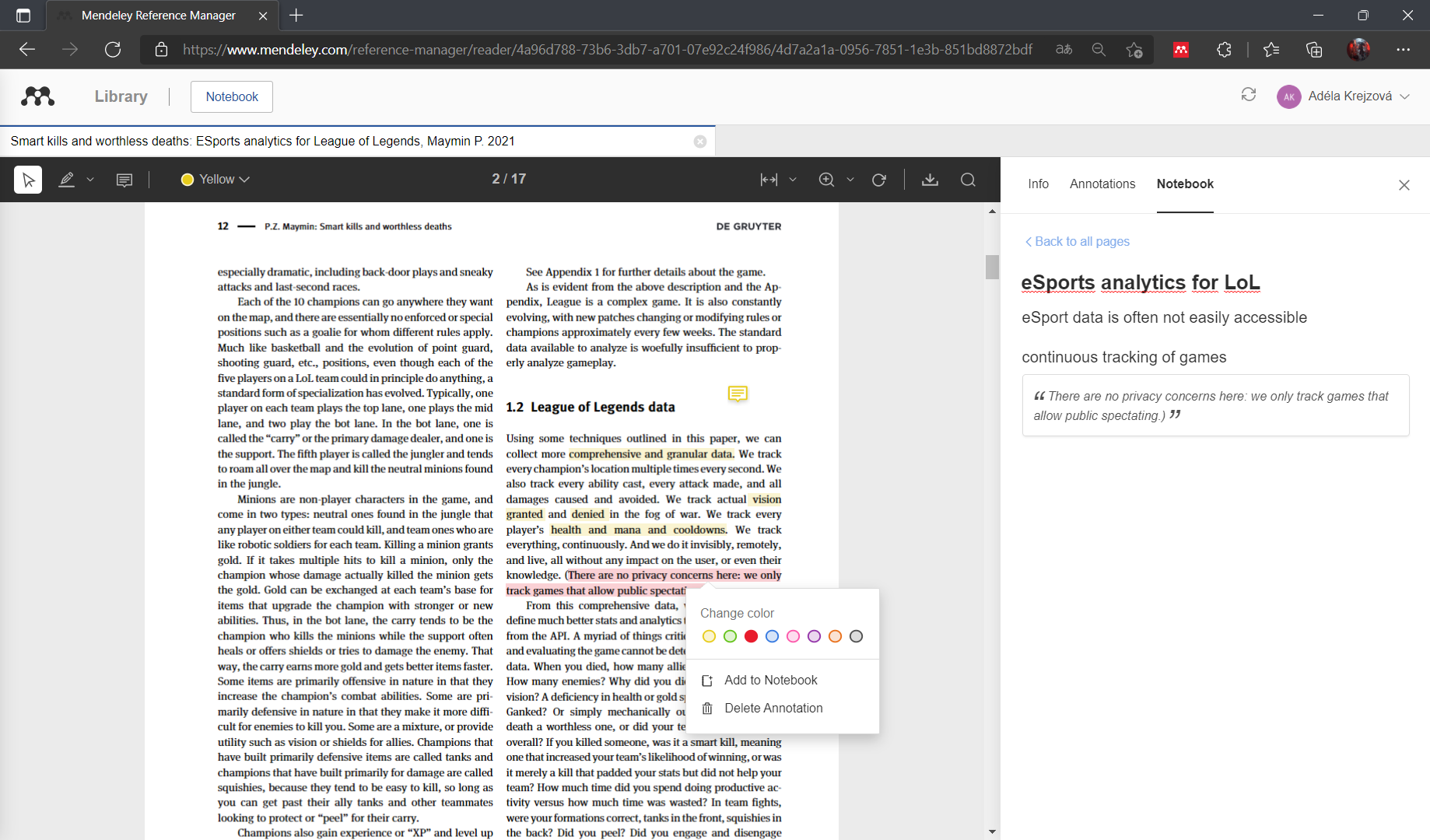Open the browser tab actions menu
This screenshot has height=840, width=1430.
coord(23,16)
